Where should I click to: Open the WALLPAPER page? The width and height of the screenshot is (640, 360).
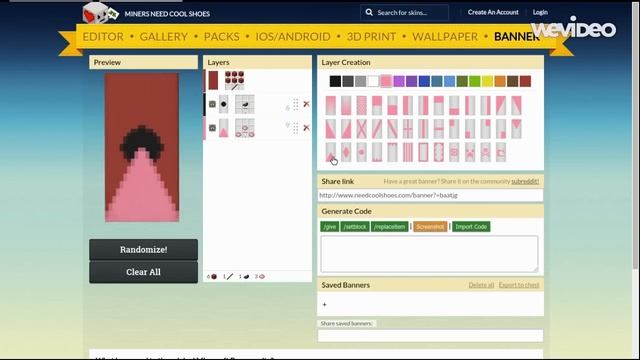tap(445, 36)
